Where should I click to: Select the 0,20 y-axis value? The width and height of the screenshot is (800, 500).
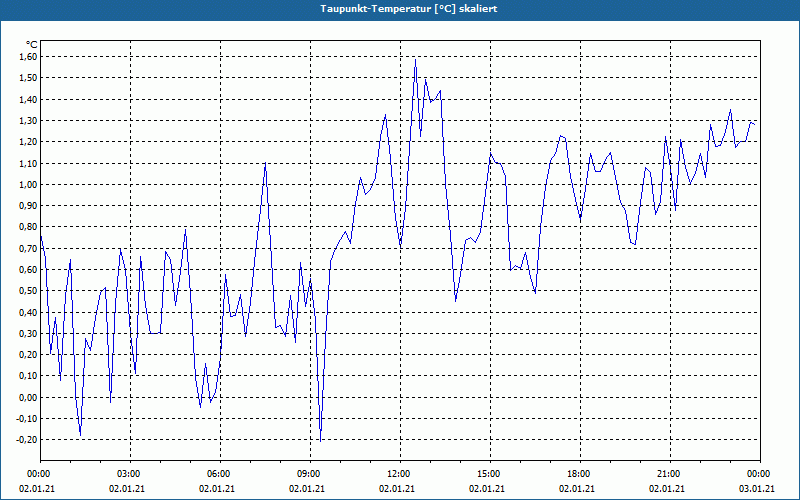point(28,355)
